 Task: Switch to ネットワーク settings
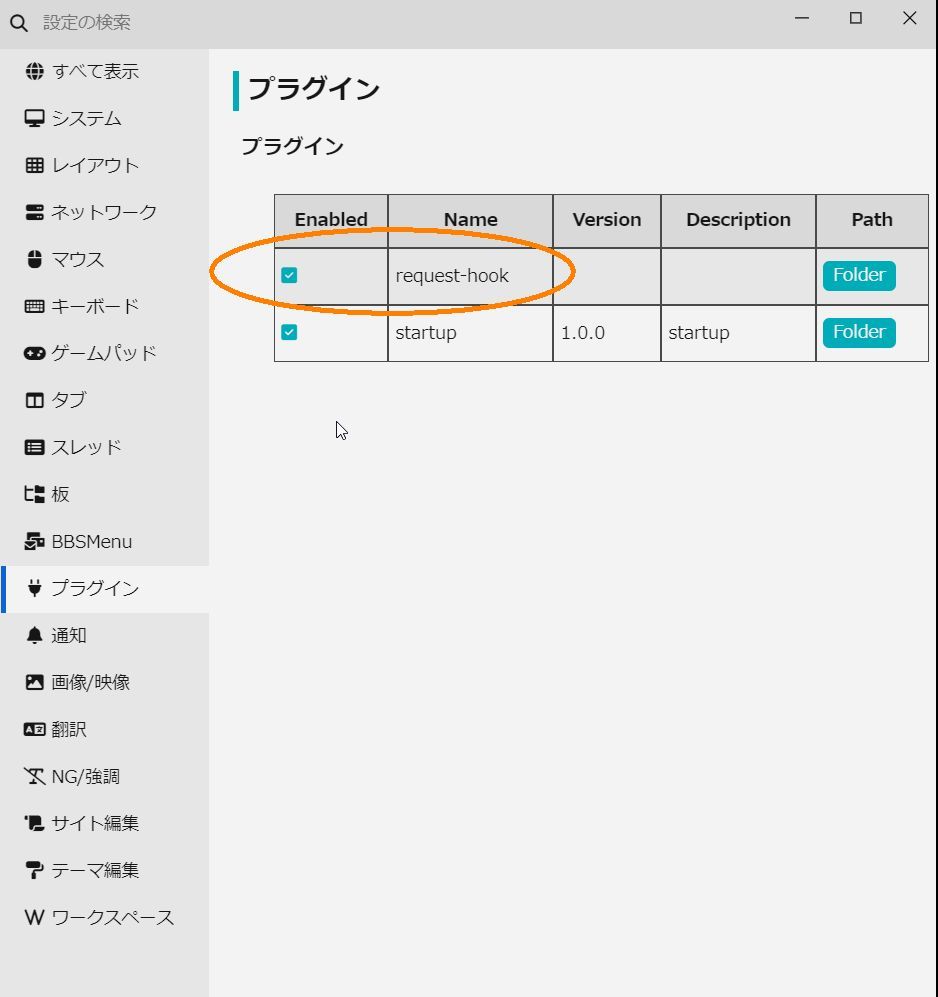coord(105,212)
